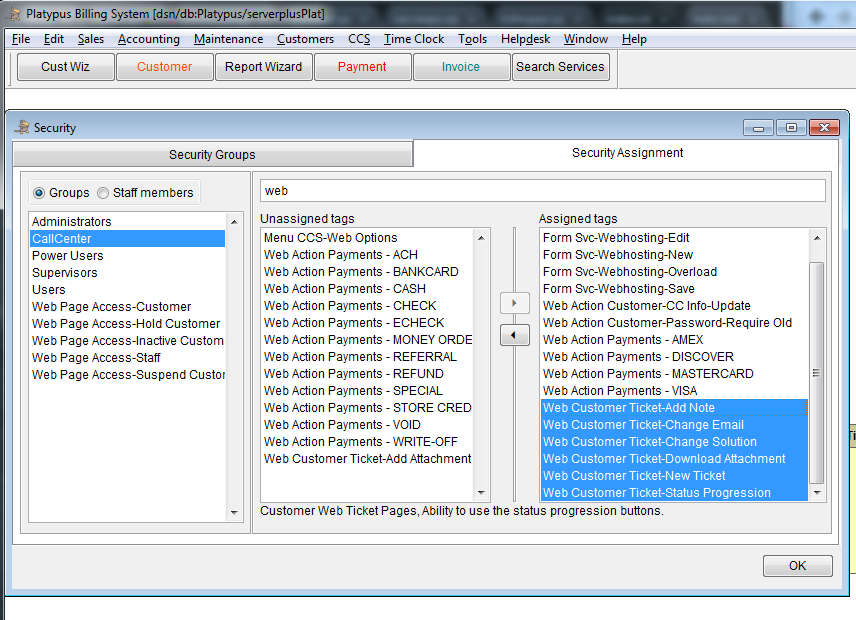Viewport: 856px width, 620px height.
Task: Open the Helpdesk menu
Action: [x=525, y=39]
